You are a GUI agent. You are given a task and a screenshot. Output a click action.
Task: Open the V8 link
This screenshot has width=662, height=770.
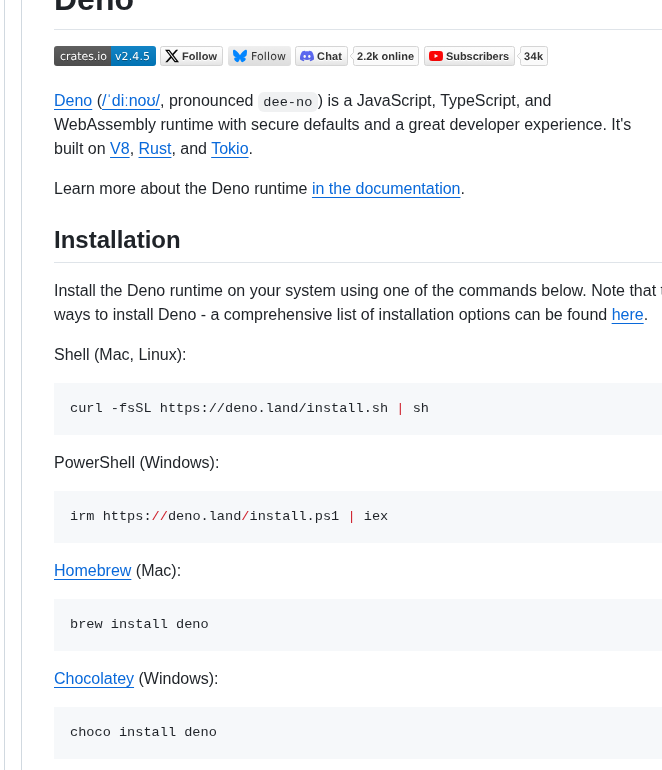point(120,149)
